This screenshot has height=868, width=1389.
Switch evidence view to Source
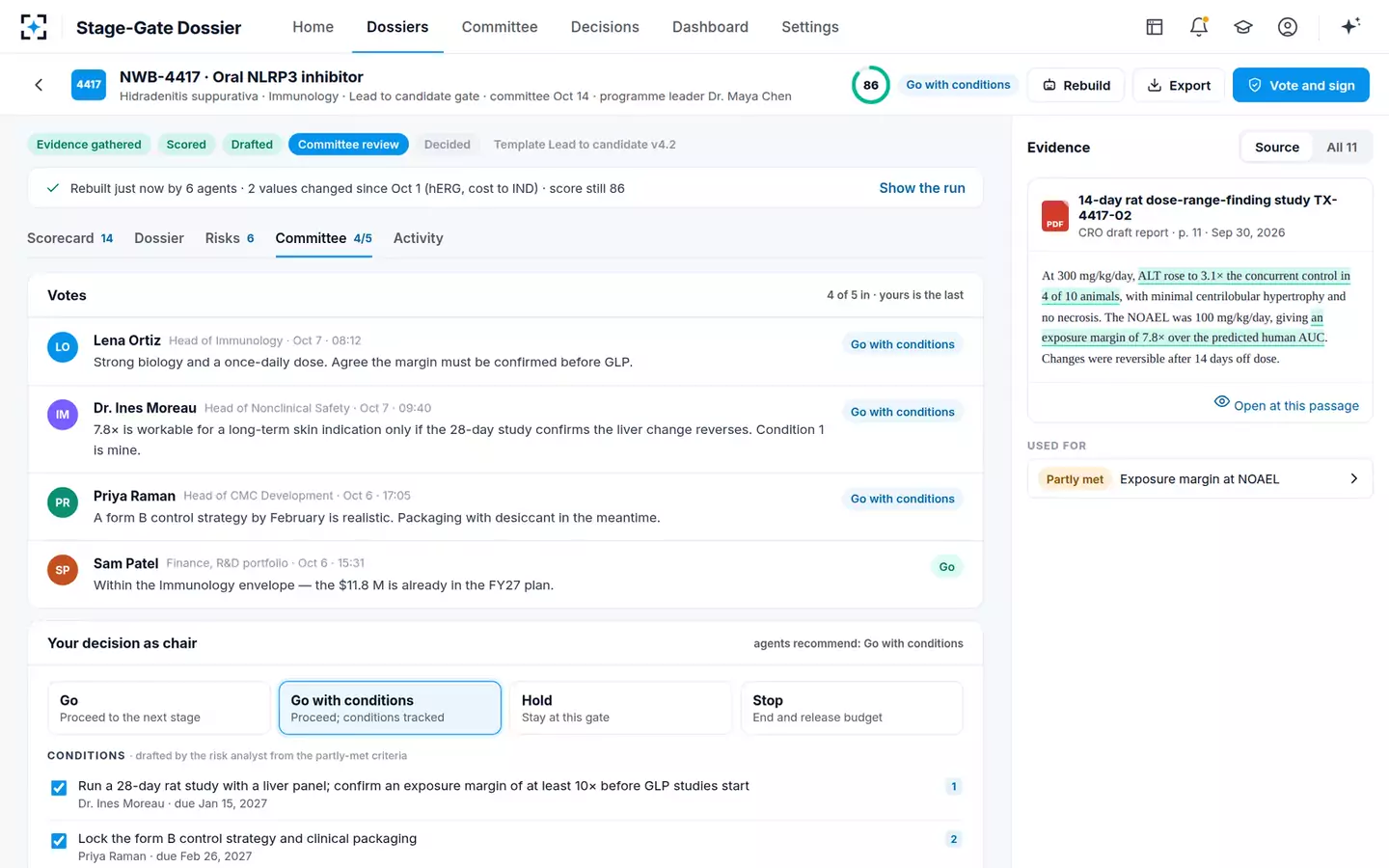tap(1277, 148)
